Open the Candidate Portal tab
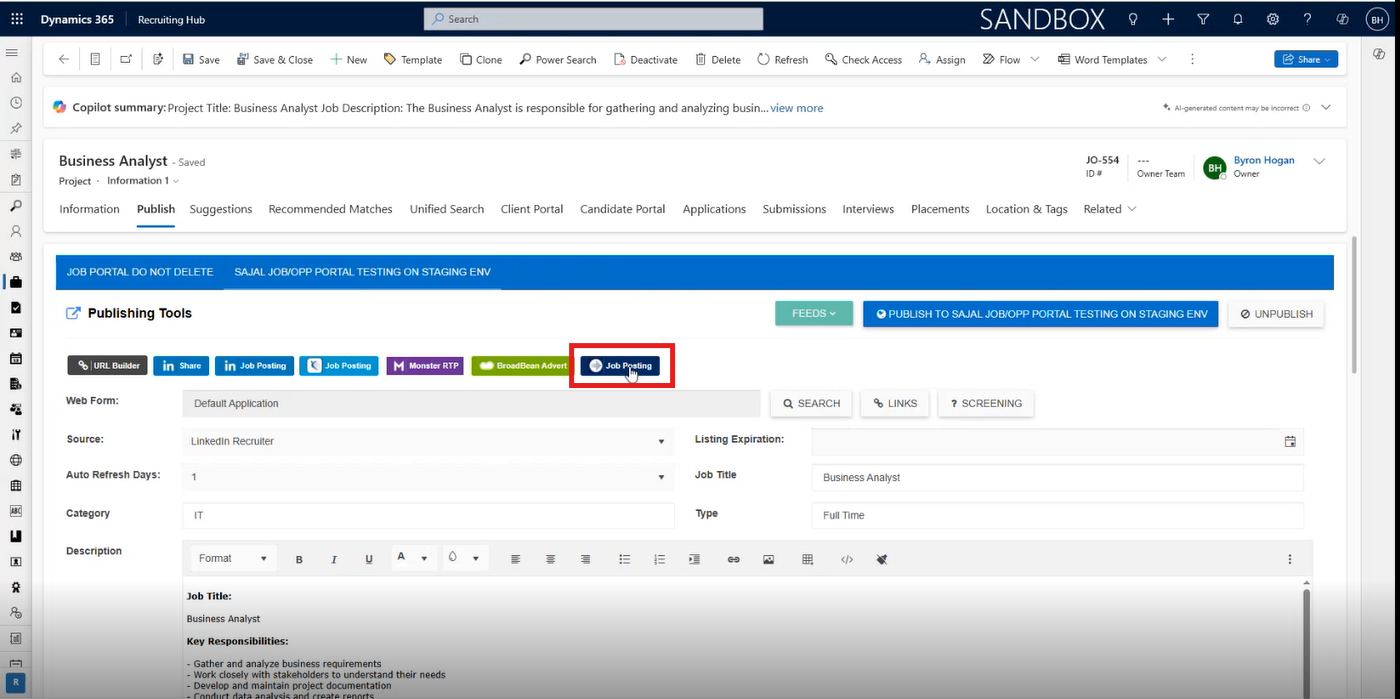 coord(622,209)
